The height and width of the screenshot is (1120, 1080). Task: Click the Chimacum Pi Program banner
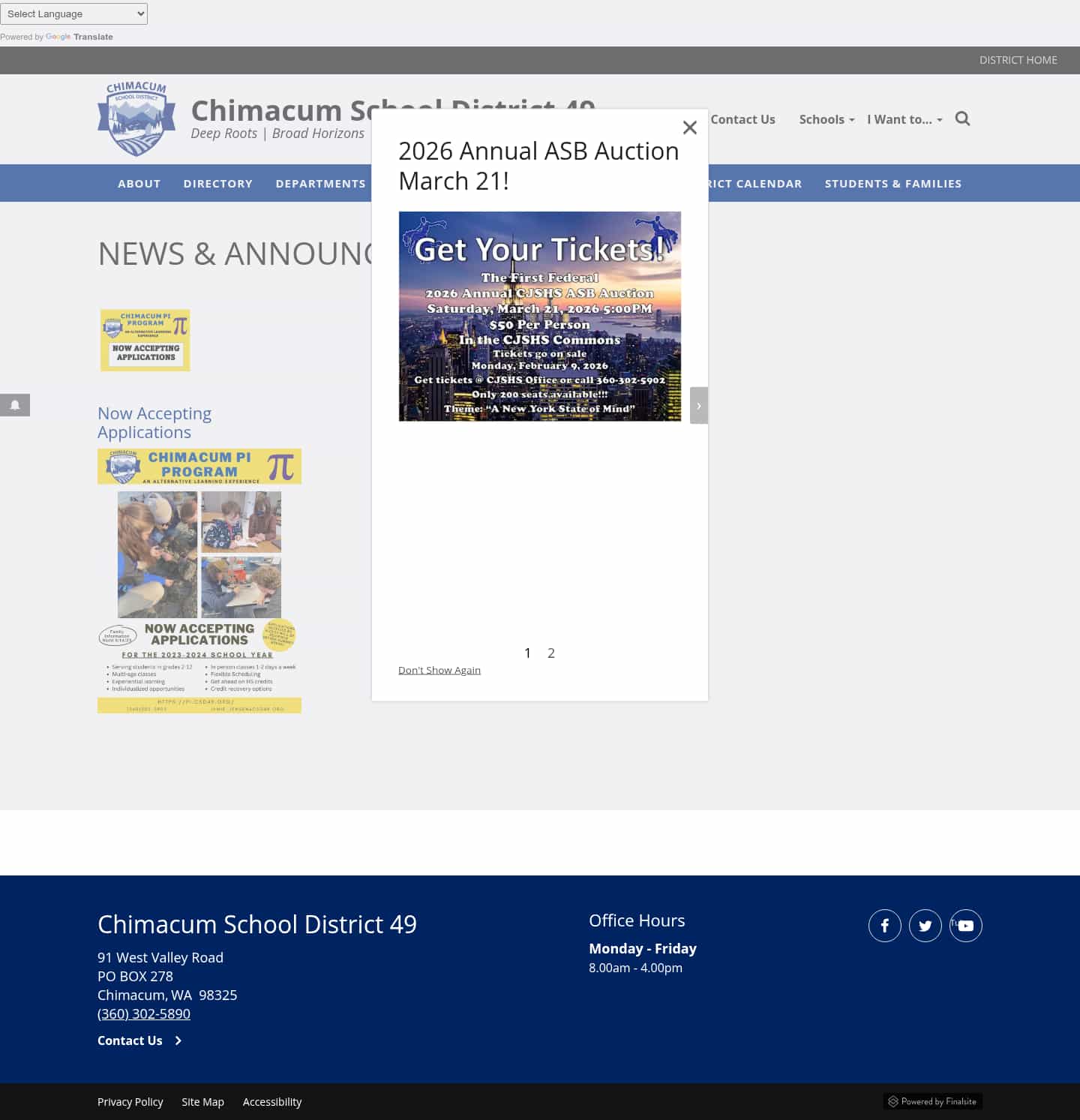pyautogui.click(x=199, y=466)
